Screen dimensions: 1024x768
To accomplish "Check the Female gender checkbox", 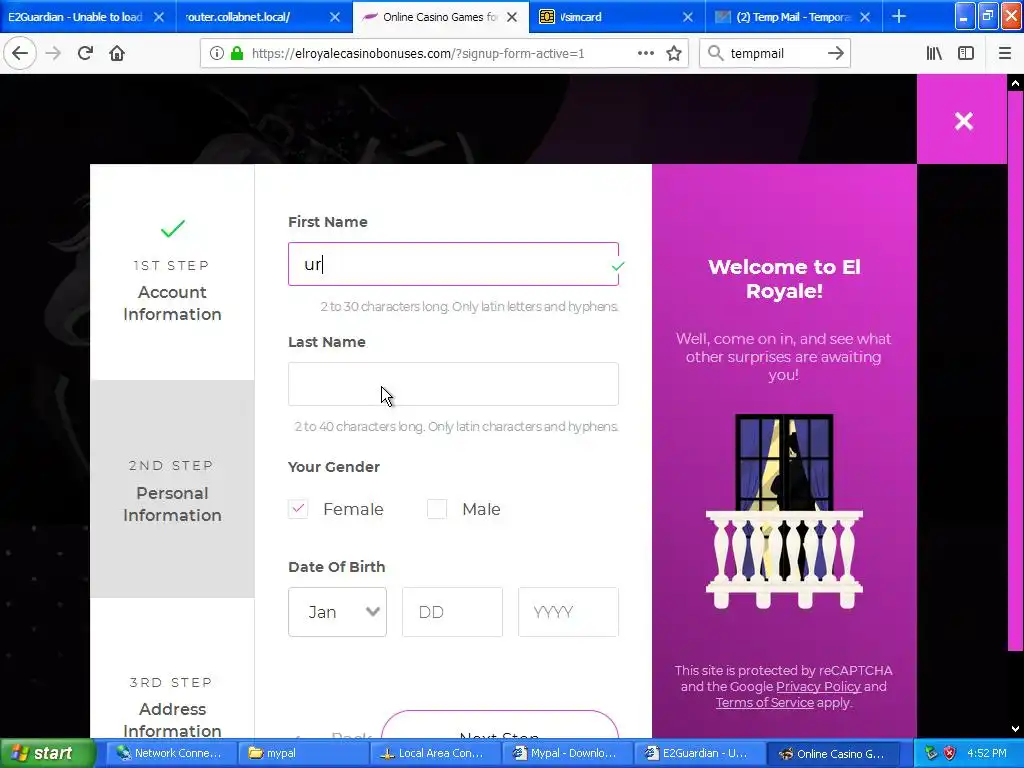I will pyautogui.click(x=298, y=508).
